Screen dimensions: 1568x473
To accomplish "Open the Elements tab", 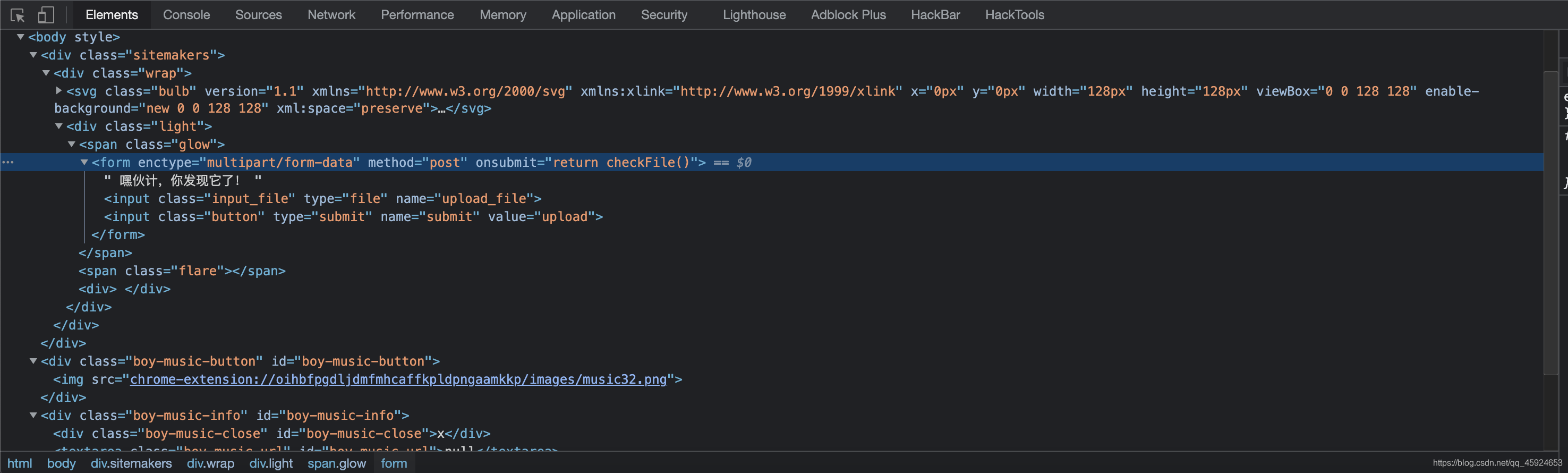I will click(112, 14).
